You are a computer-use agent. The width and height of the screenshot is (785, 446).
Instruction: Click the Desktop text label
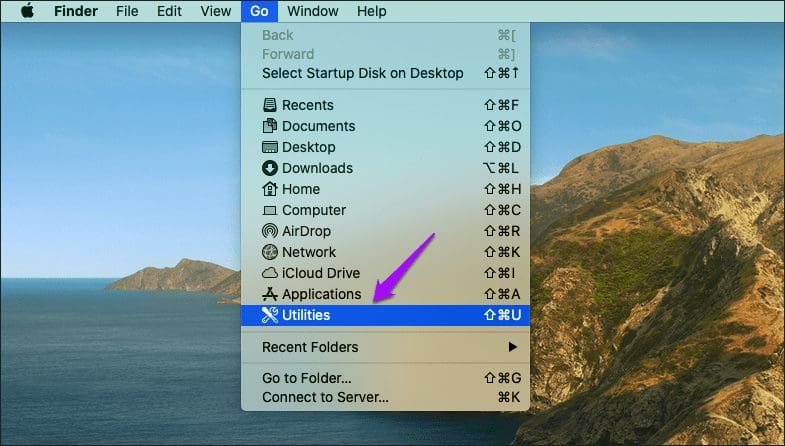[x=308, y=147]
